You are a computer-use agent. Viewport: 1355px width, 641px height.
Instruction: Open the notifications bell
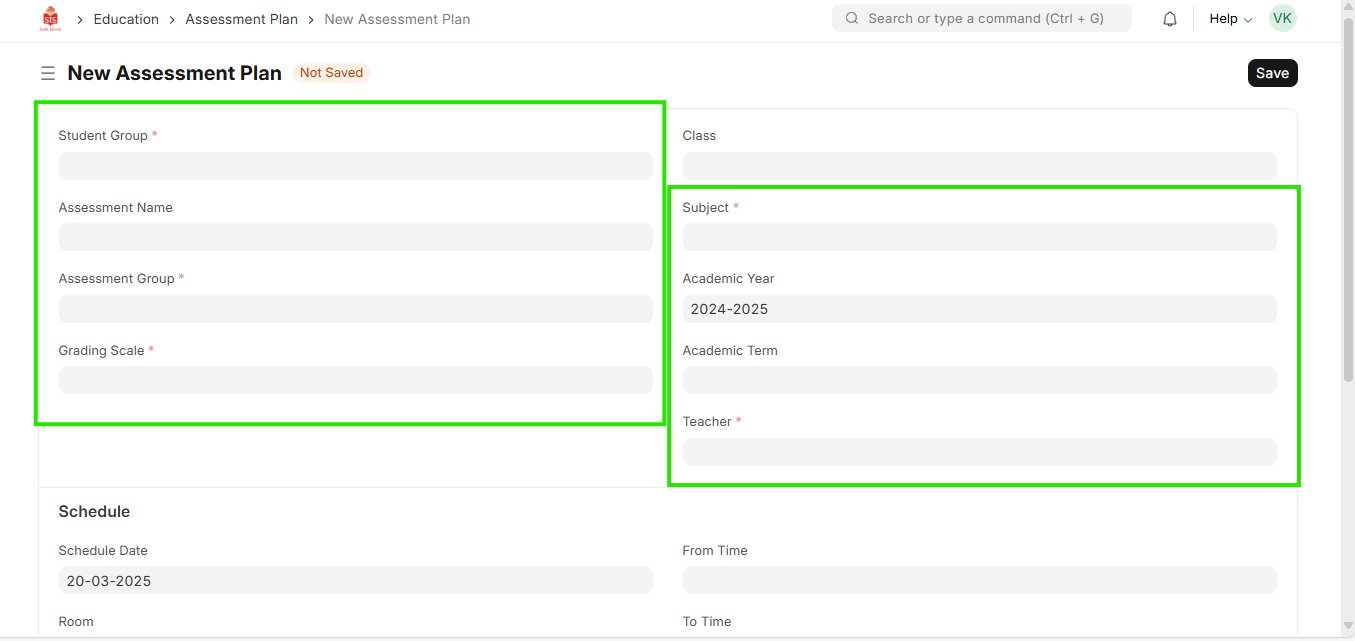1169,19
